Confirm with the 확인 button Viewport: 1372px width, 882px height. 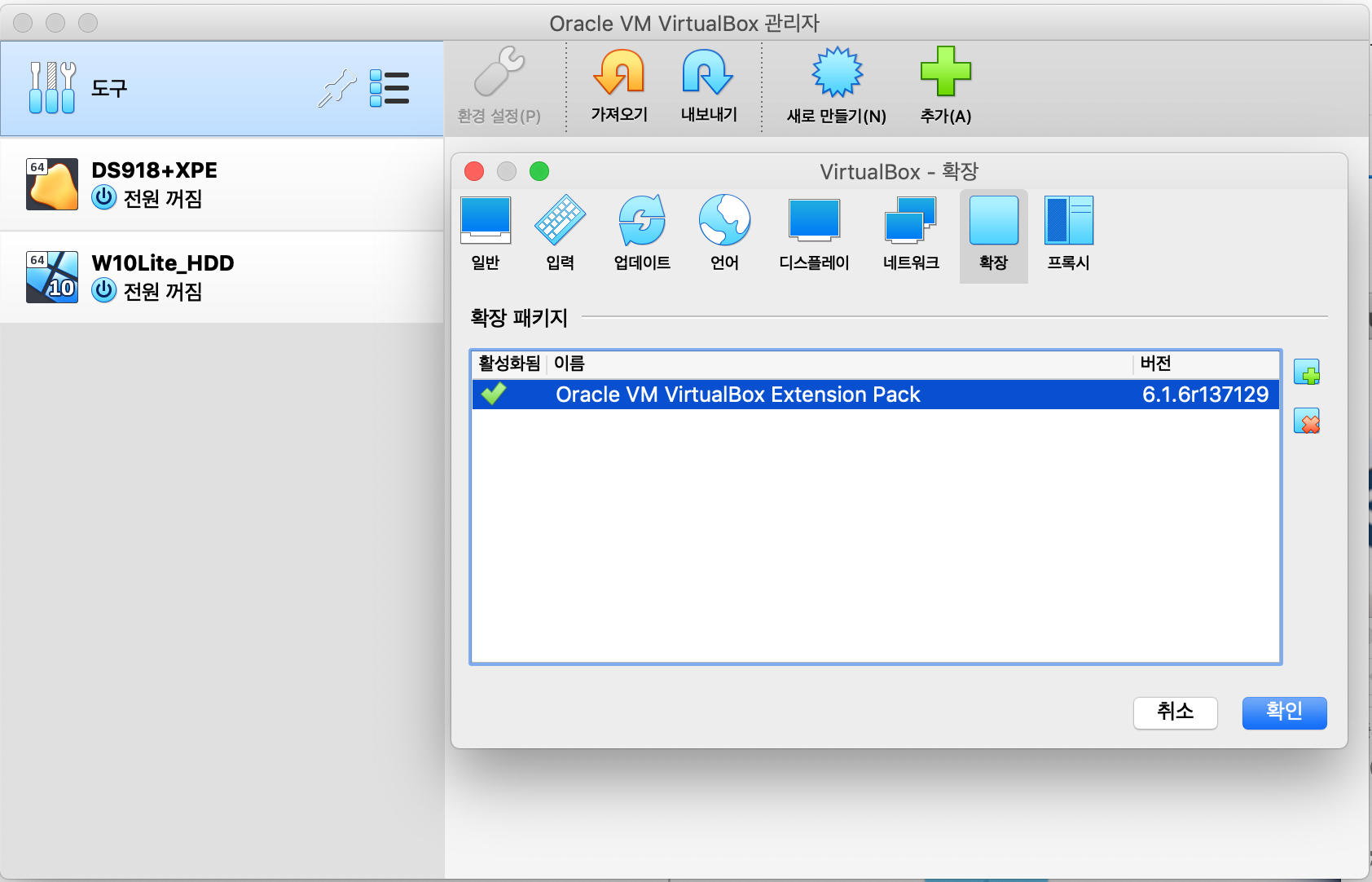coord(1284,712)
